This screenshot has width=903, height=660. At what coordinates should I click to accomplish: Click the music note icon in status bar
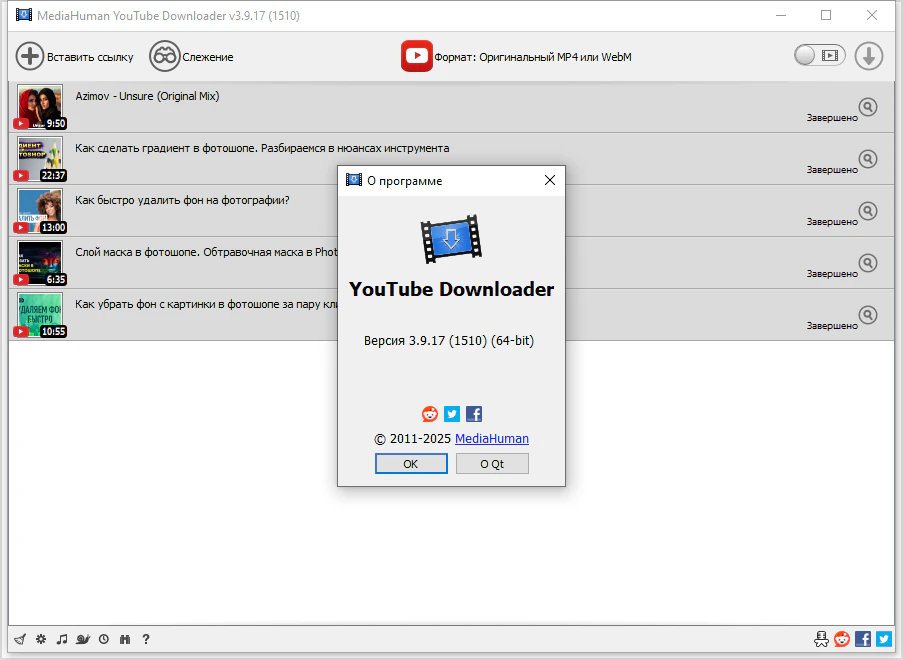coord(62,639)
